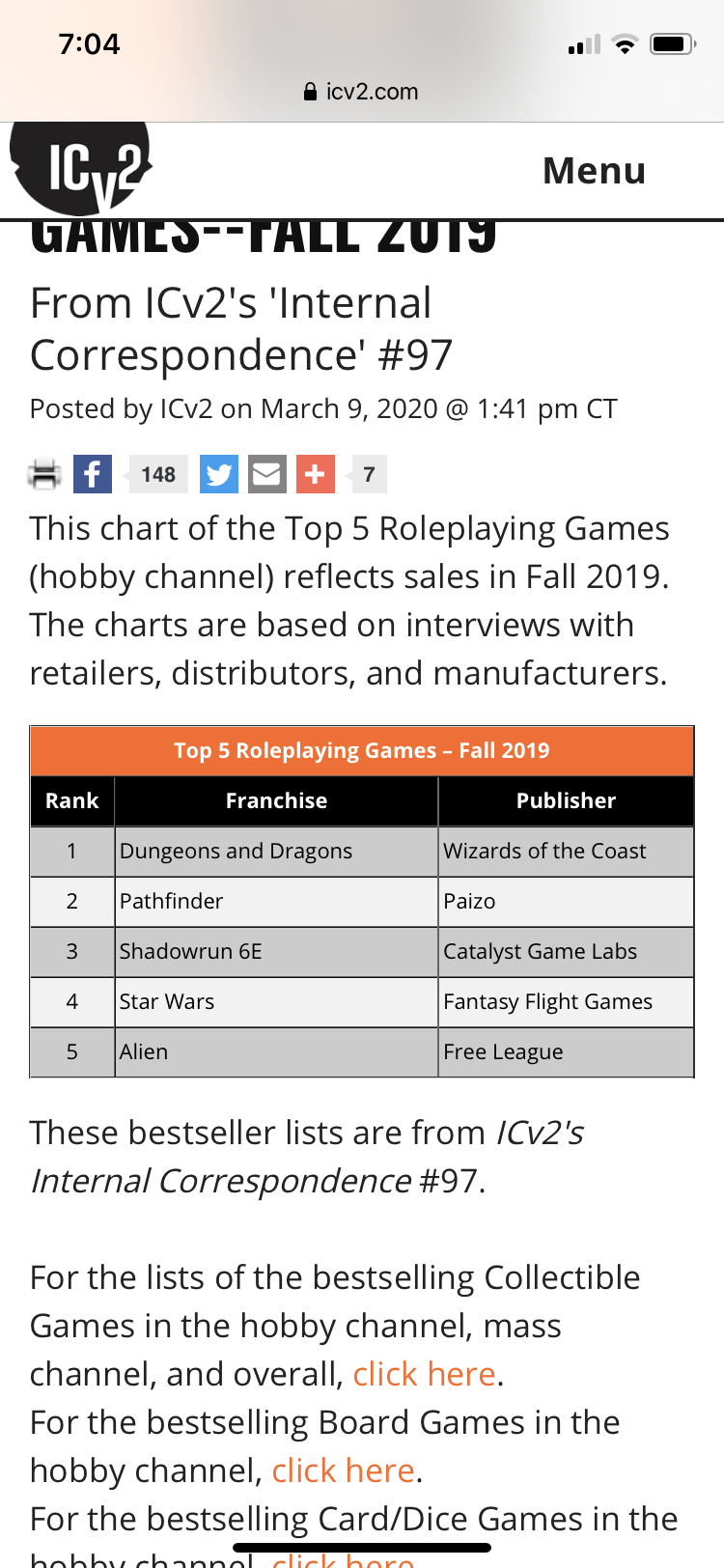Tap the Franchise column header

[276, 801]
